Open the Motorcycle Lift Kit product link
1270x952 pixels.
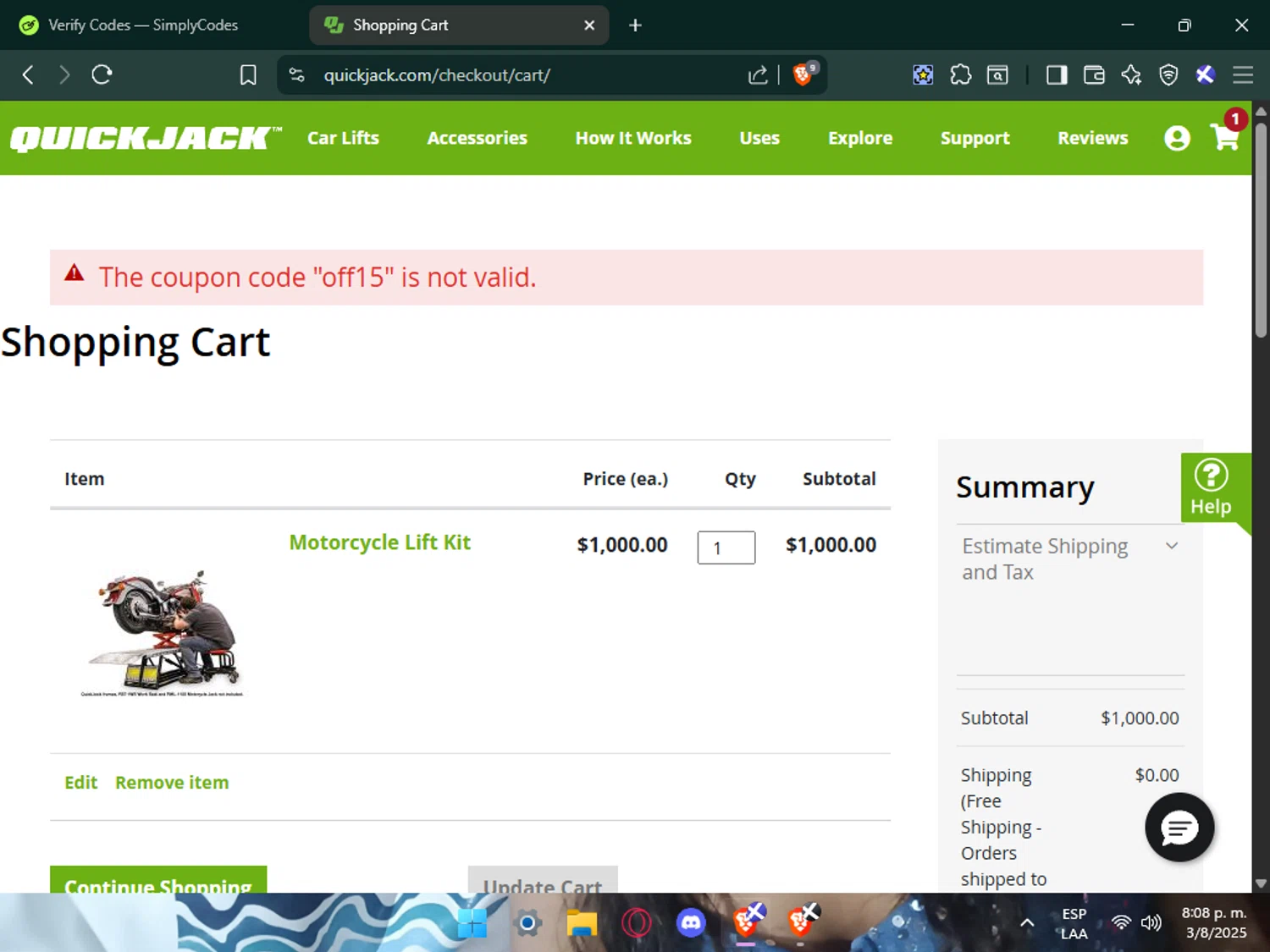[x=379, y=542]
